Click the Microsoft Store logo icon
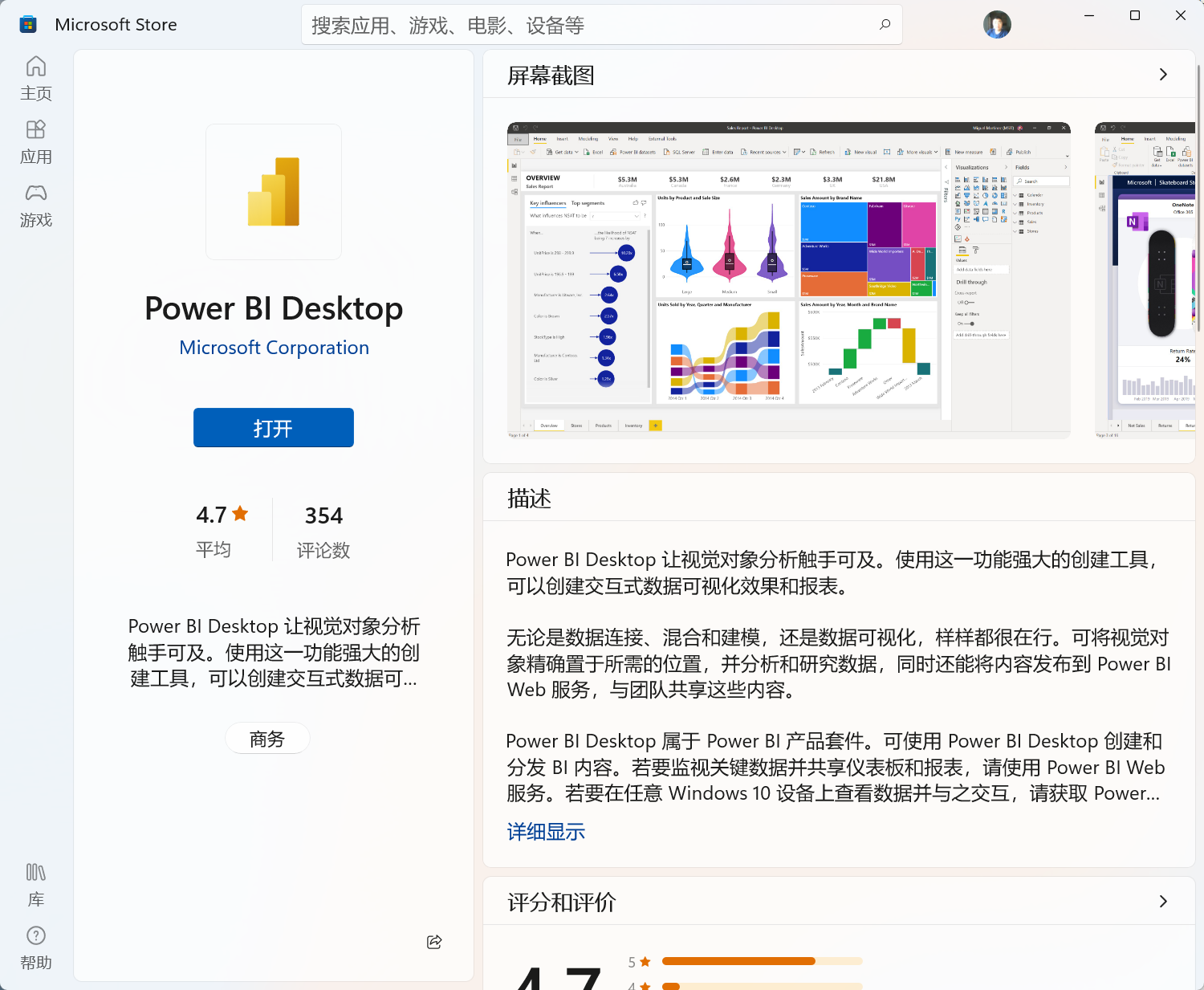Viewport: 1204px width, 990px height. coord(28,24)
